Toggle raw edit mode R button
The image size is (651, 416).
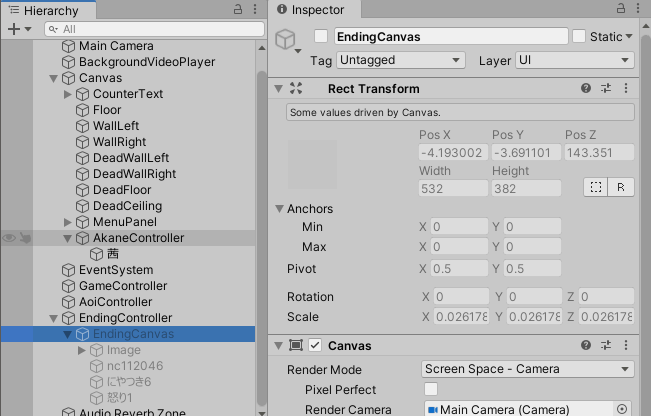(x=621, y=187)
